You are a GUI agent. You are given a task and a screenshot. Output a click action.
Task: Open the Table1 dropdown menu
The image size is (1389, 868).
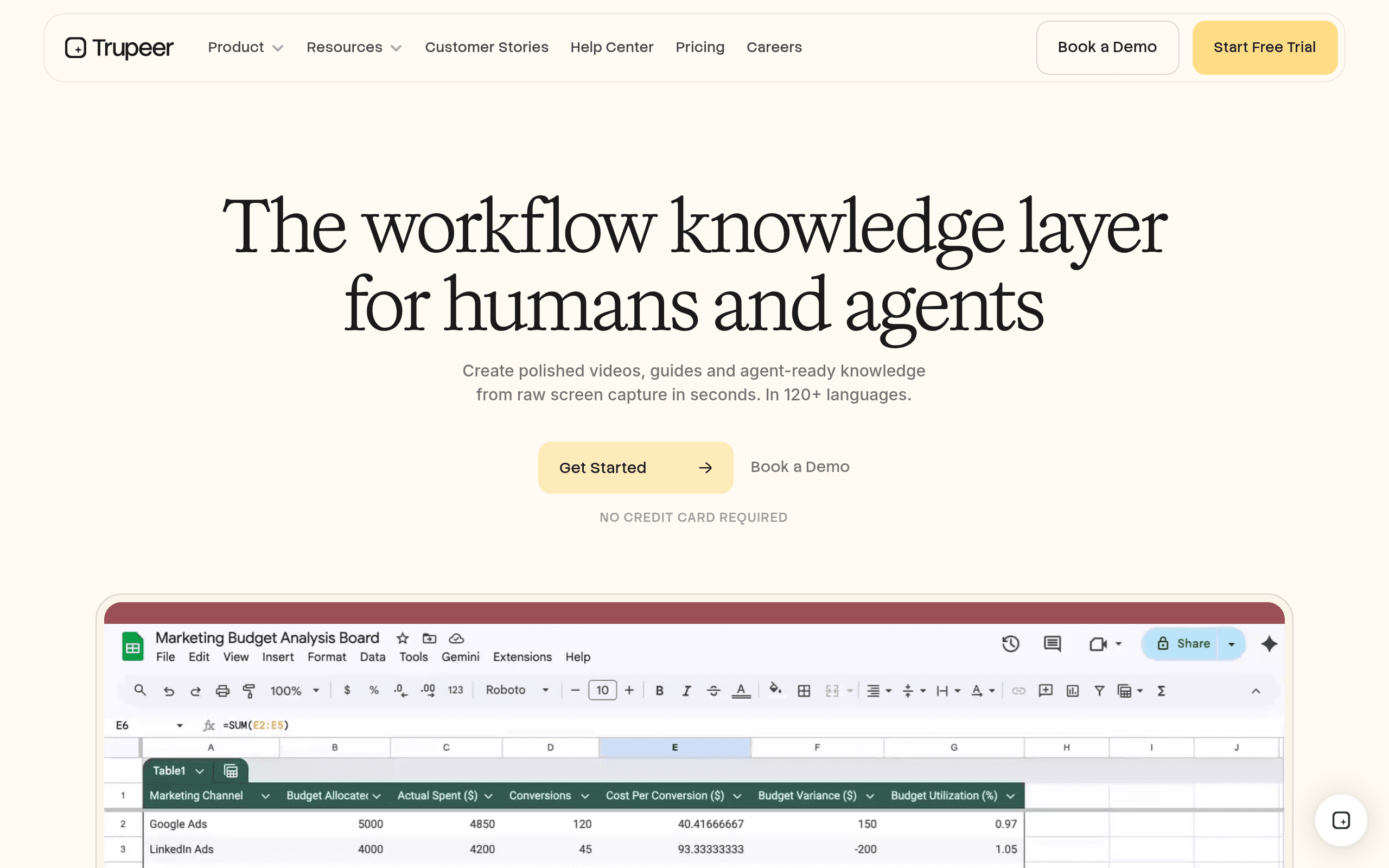pos(199,771)
